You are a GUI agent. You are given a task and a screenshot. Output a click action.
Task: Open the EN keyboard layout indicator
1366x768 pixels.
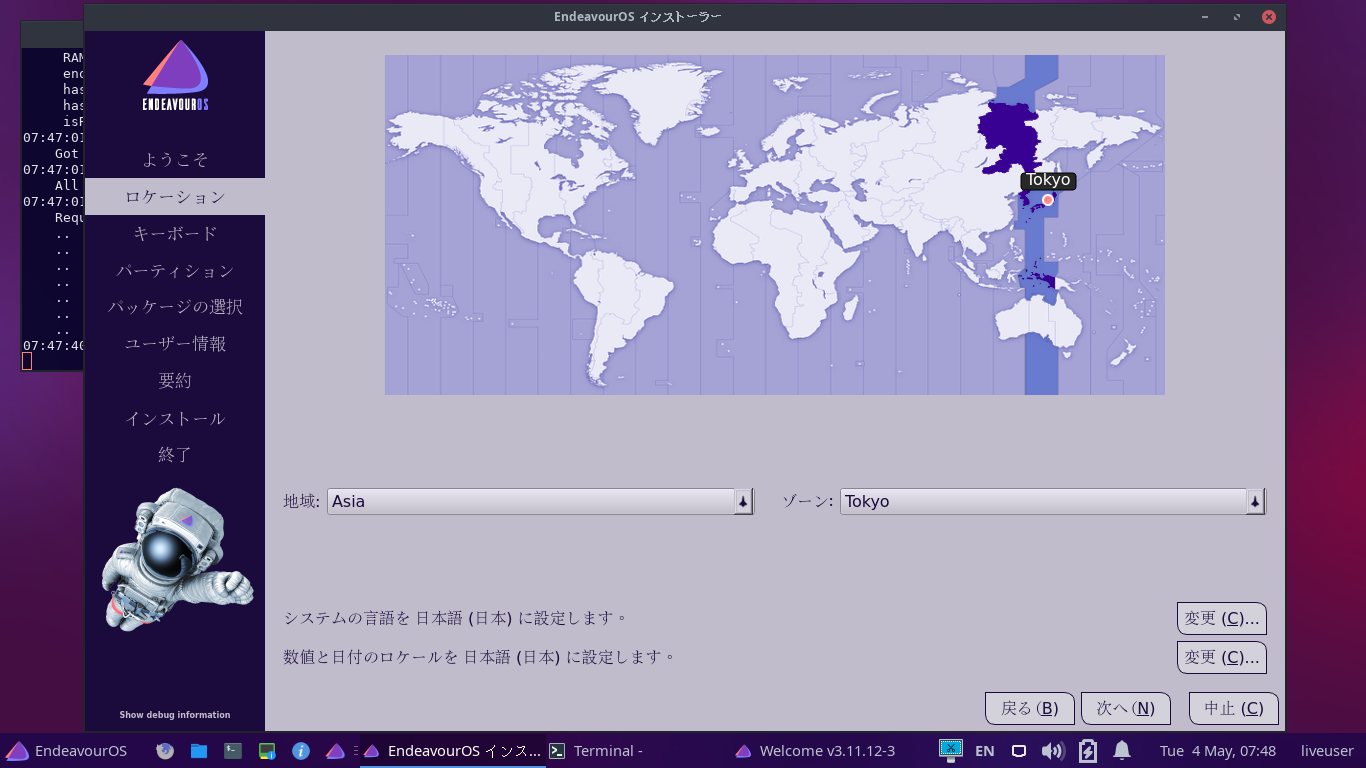click(984, 751)
